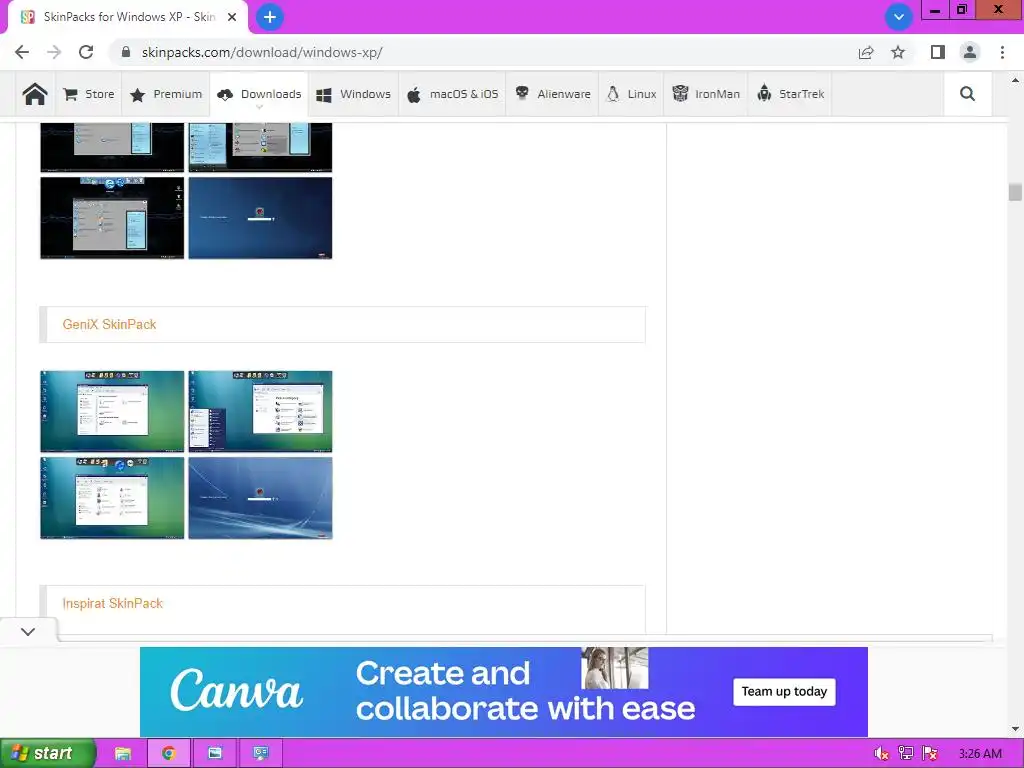View site security lock info
Image resolution: width=1024 pixels, height=768 pixels.
pos(126,52)
